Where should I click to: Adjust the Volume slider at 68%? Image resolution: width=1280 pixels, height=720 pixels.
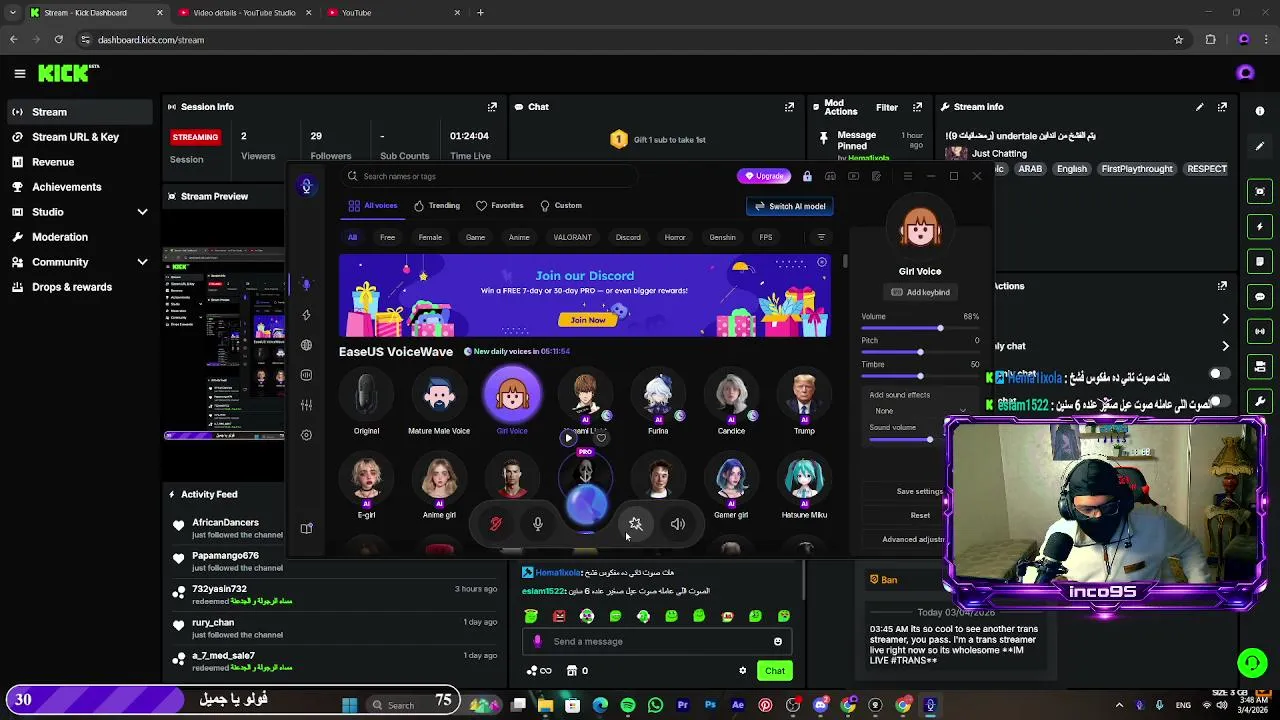point(940,328)
